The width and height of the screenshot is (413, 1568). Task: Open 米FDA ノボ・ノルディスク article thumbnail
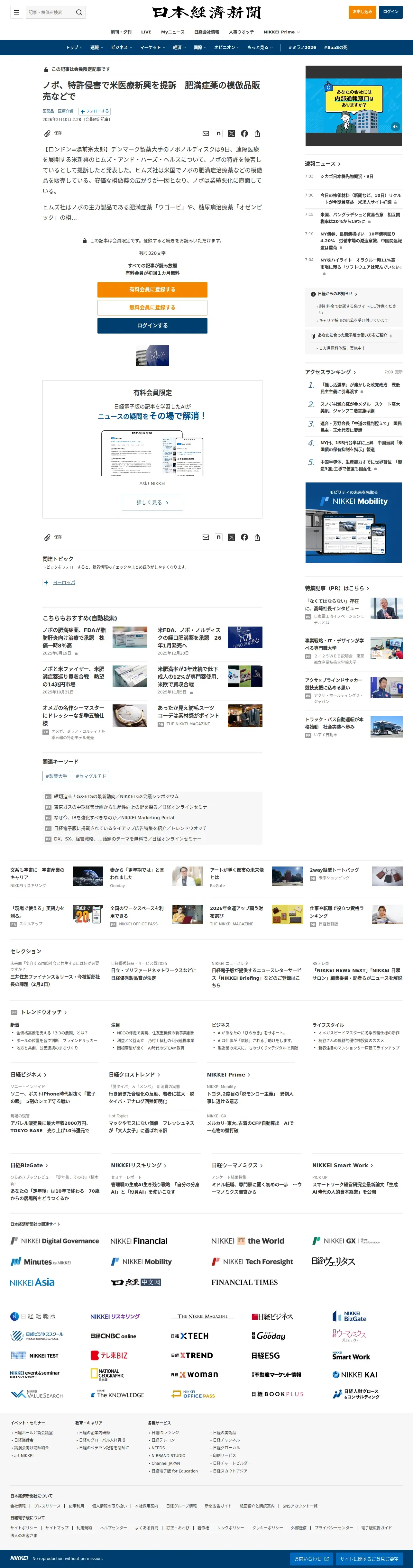click(x=245, y=637)
